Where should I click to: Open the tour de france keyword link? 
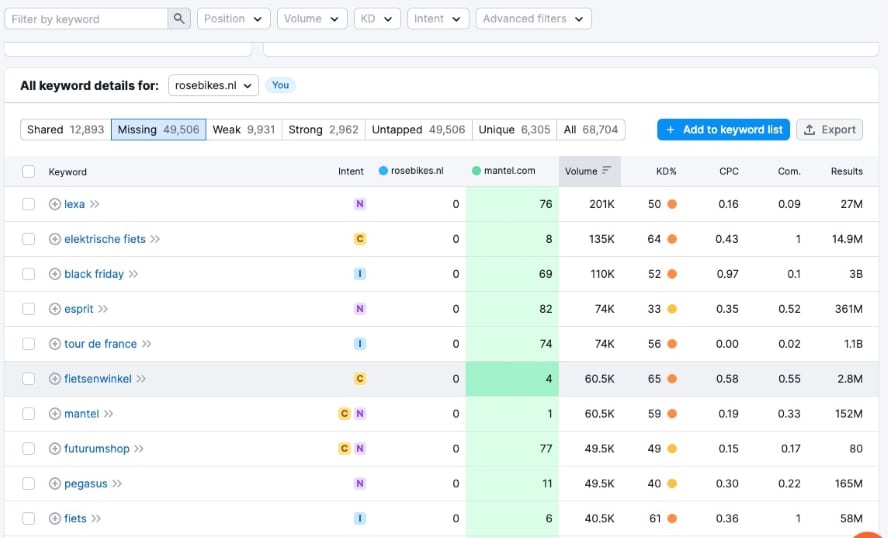click(100, 344)
